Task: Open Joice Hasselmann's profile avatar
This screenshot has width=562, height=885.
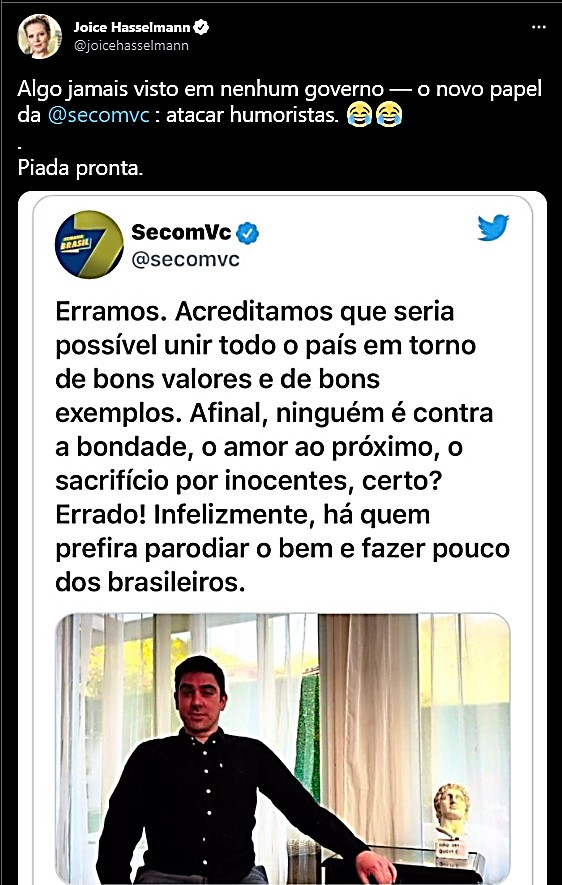Action: pos(39,37)
